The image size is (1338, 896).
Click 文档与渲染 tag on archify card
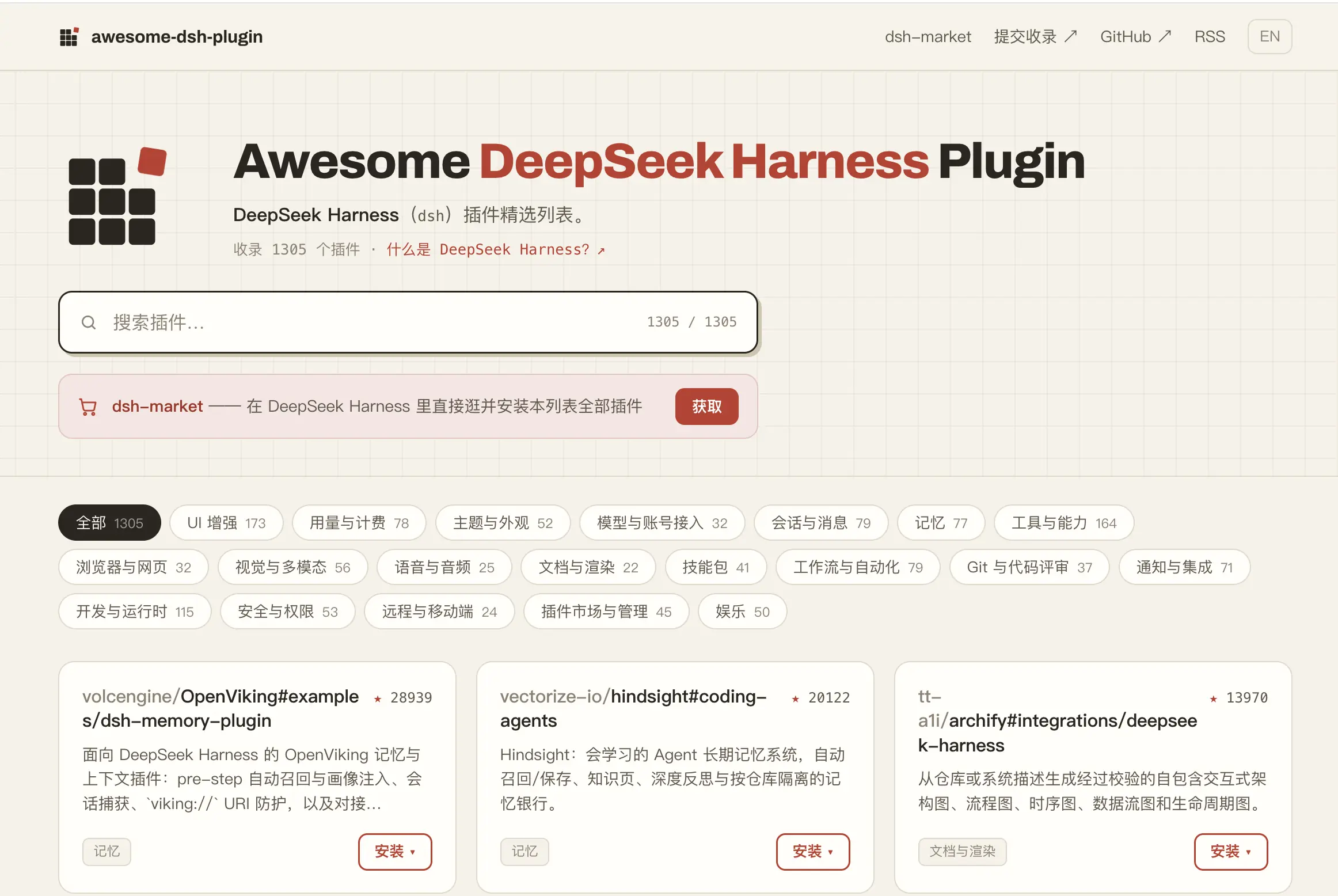(962, 852)
